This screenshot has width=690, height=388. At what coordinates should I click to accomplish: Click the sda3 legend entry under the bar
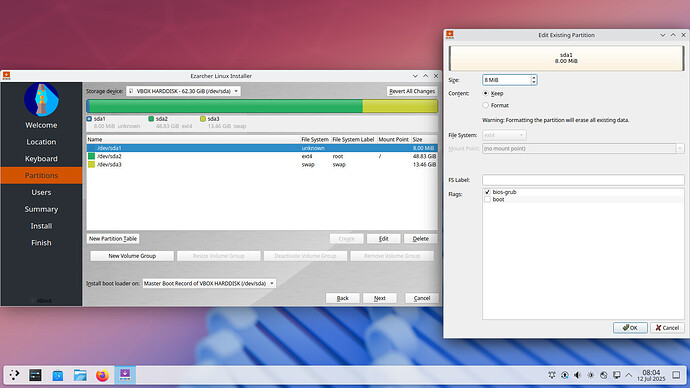pyautogui.click(x=223, y=122)
